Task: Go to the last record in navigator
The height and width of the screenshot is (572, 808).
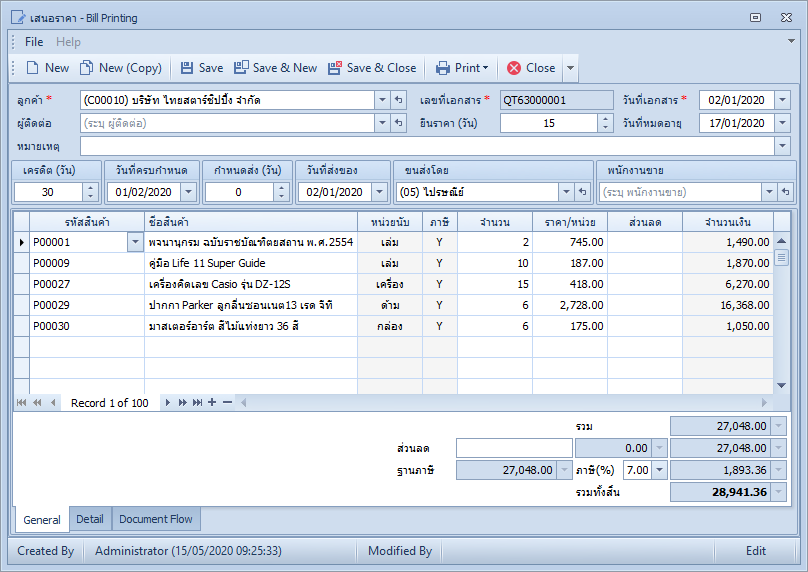Action: pos(197,402)
